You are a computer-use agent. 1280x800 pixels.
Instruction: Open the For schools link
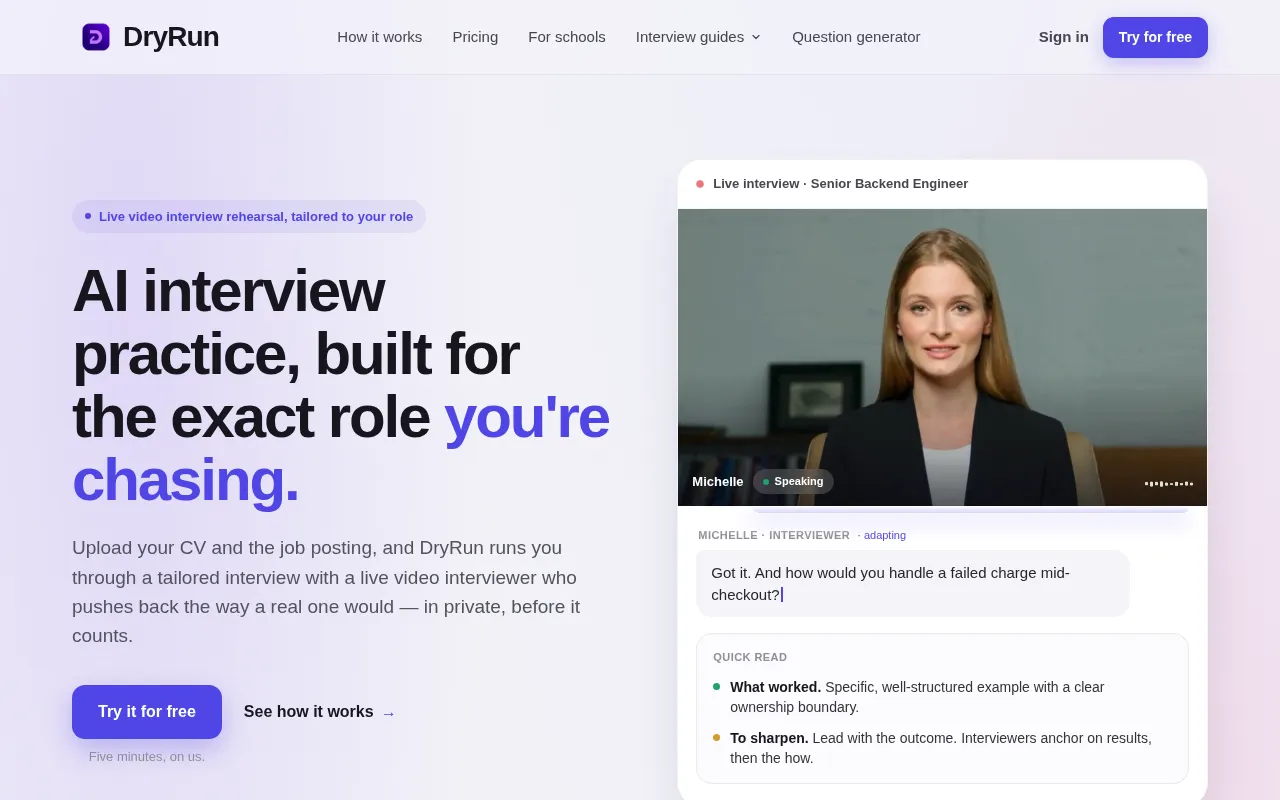[x=567, y=37]
